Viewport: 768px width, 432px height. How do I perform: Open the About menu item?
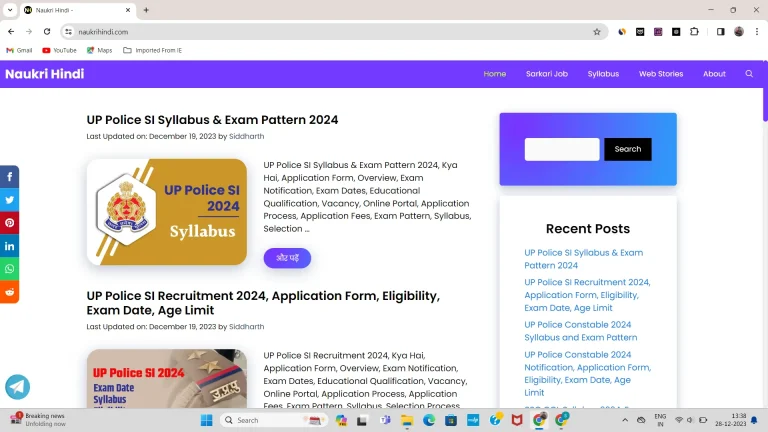click(x=714, y=74)
